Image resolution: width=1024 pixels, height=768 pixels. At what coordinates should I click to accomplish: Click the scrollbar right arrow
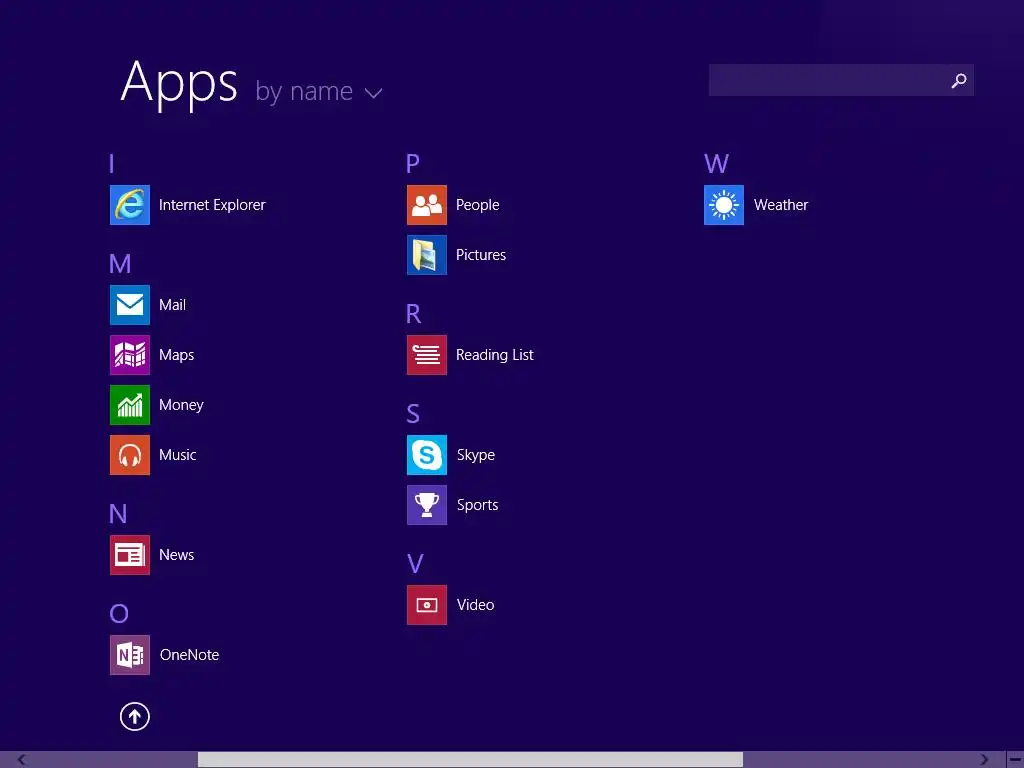[x=984, y=760]
